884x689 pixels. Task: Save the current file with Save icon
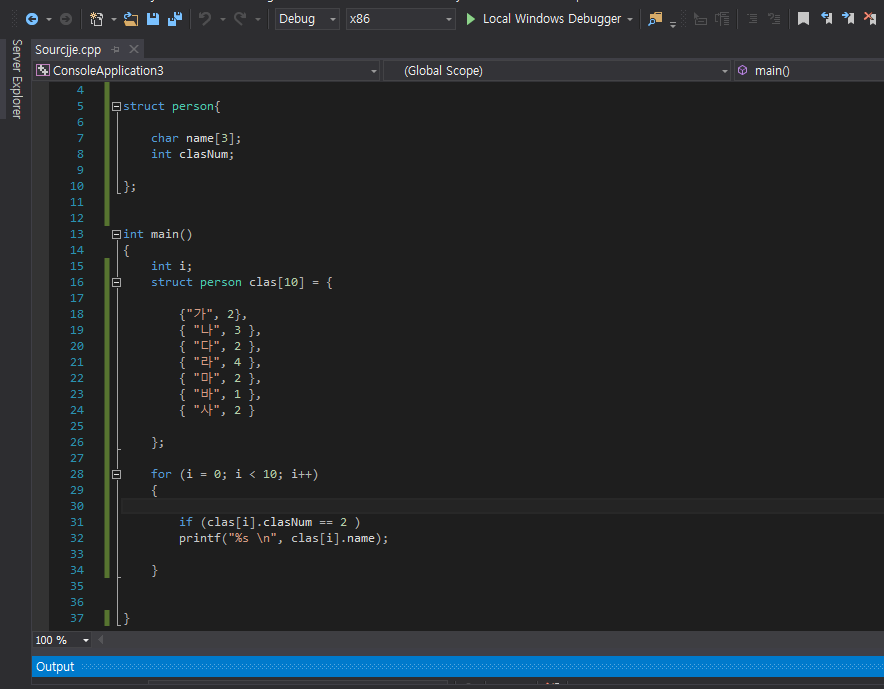(153, 19)
